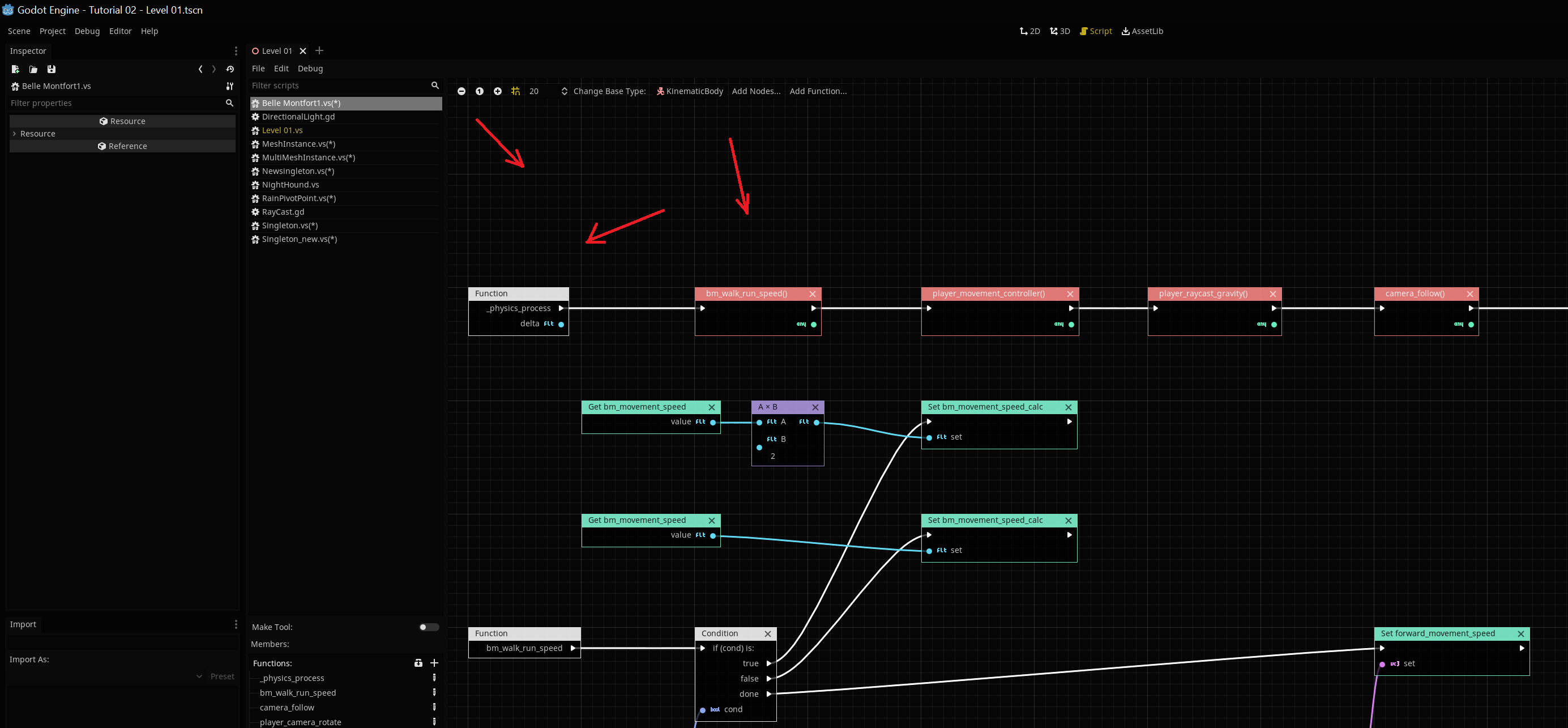The image size is (1568, 728).
Task: Click the Add Function button
Action: [x=818, y=91]
